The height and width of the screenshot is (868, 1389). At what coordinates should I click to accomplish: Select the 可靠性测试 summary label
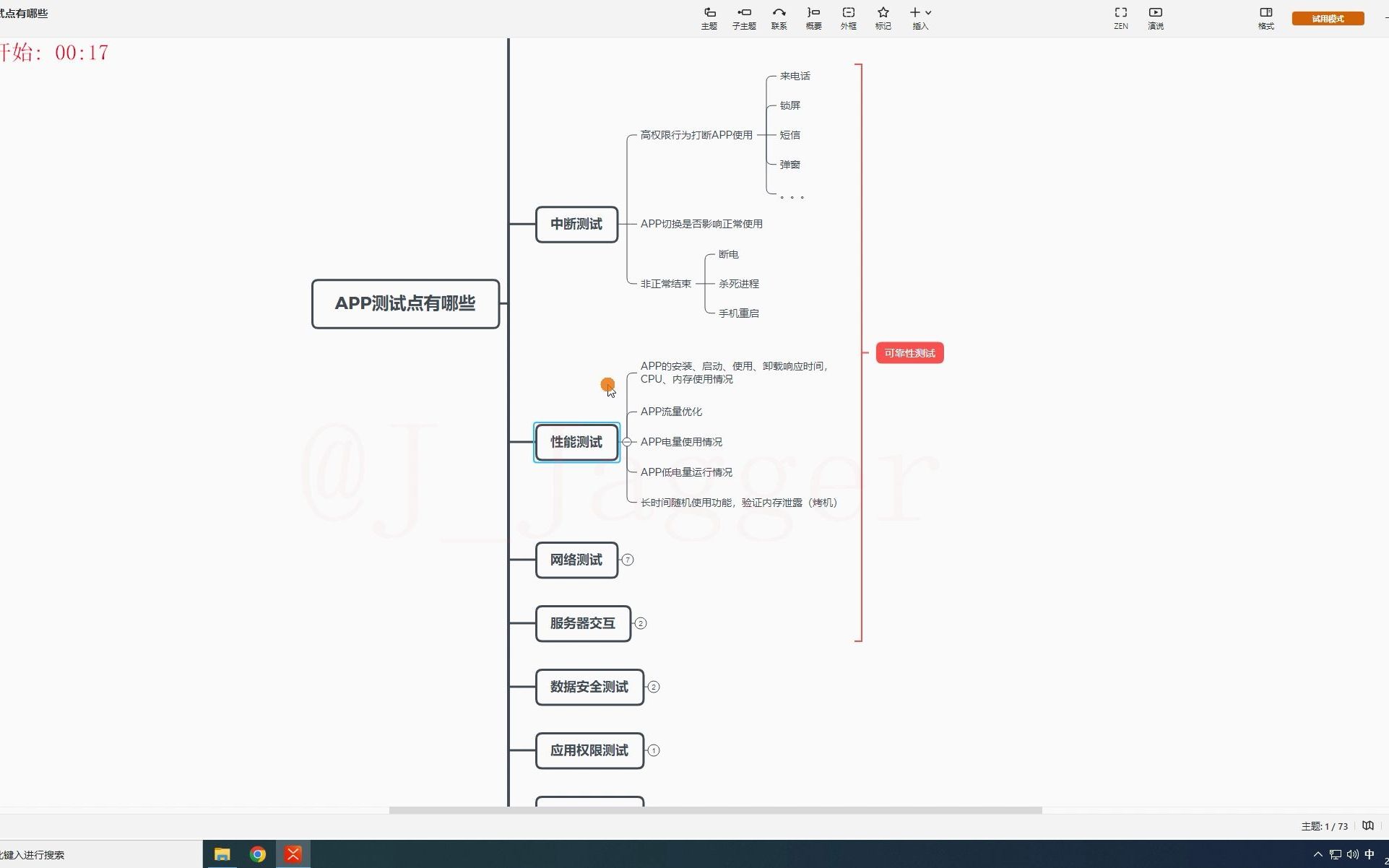909,353
